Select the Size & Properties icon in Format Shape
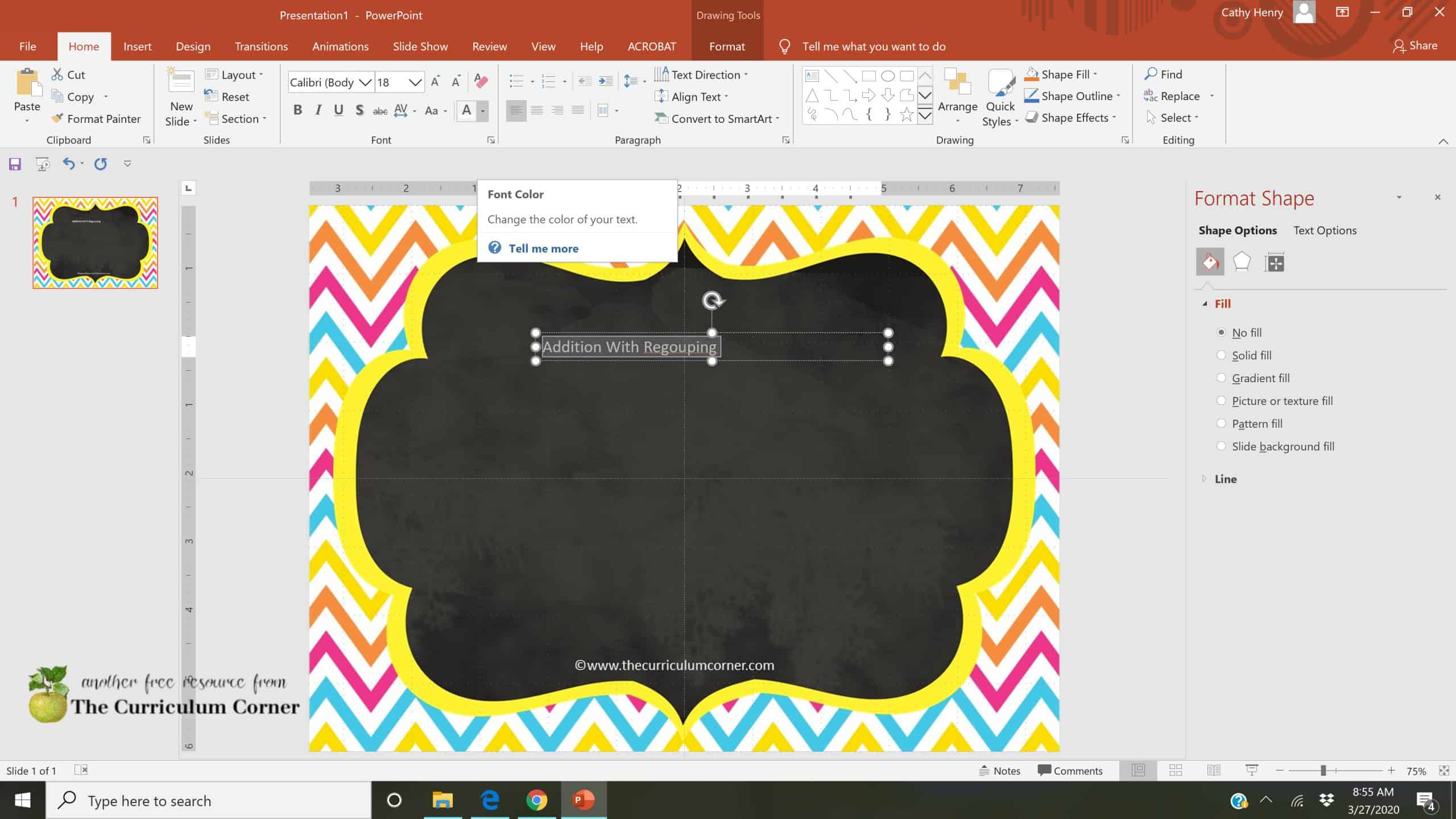The image size is (1456, 819). 1274,262
